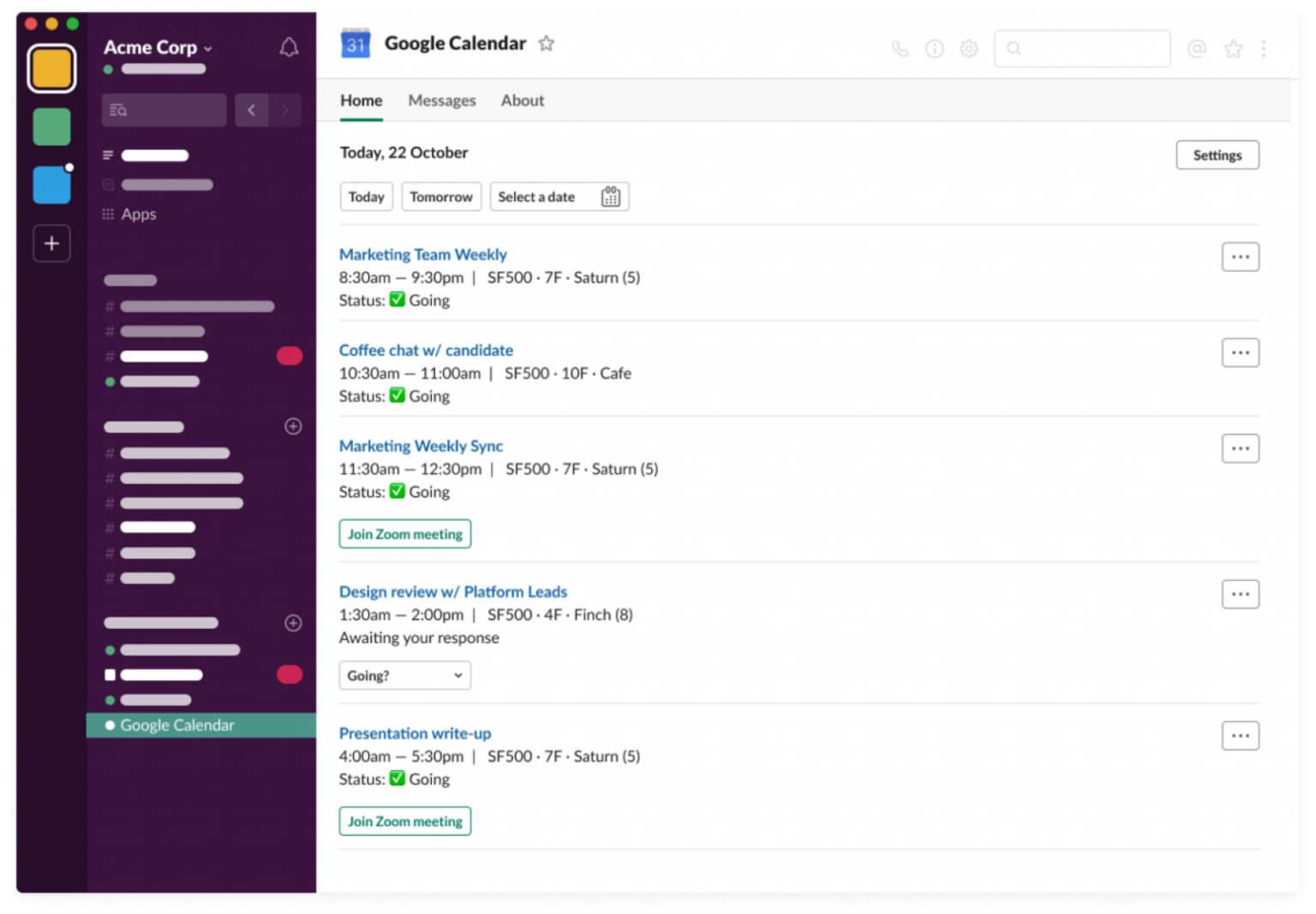Join Zoom meeting for Presentation write-up
The image size is (1316, 914).
[x=404, y=821]
